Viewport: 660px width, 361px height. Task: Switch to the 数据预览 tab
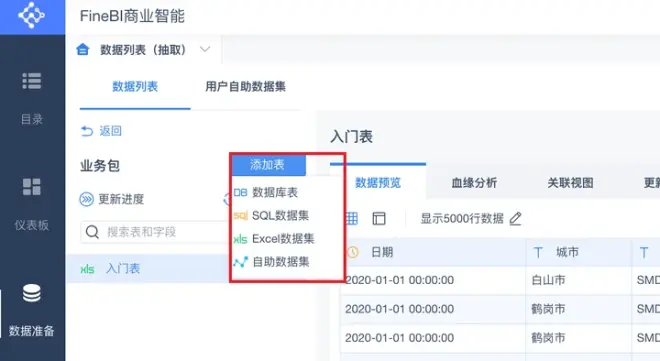[x=378, y=183]
